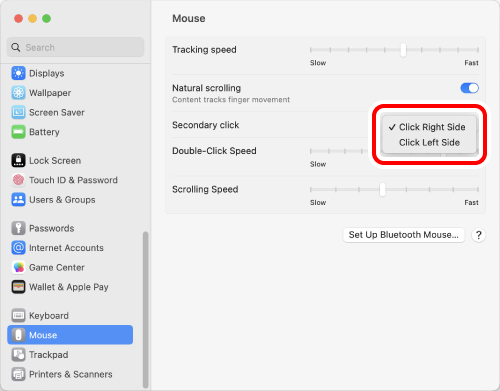This screenshot has height=391, width=500.
Task: Click Wallet & Apple Pay icon
Action: point(18,287)
